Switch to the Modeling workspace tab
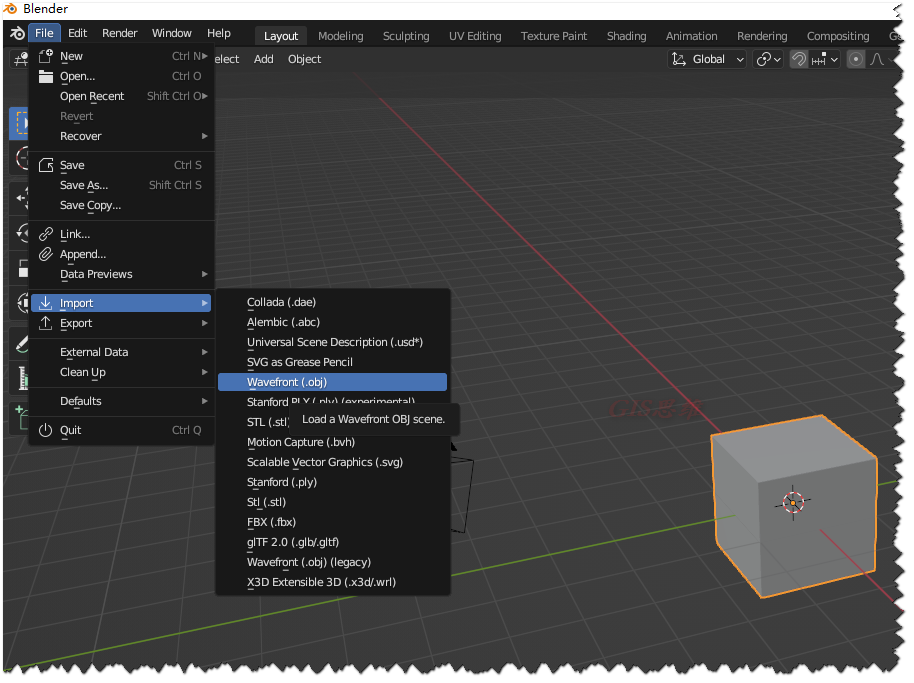This screenshot has width=914, height=683. pyautogui.click(x=340, y=36)
